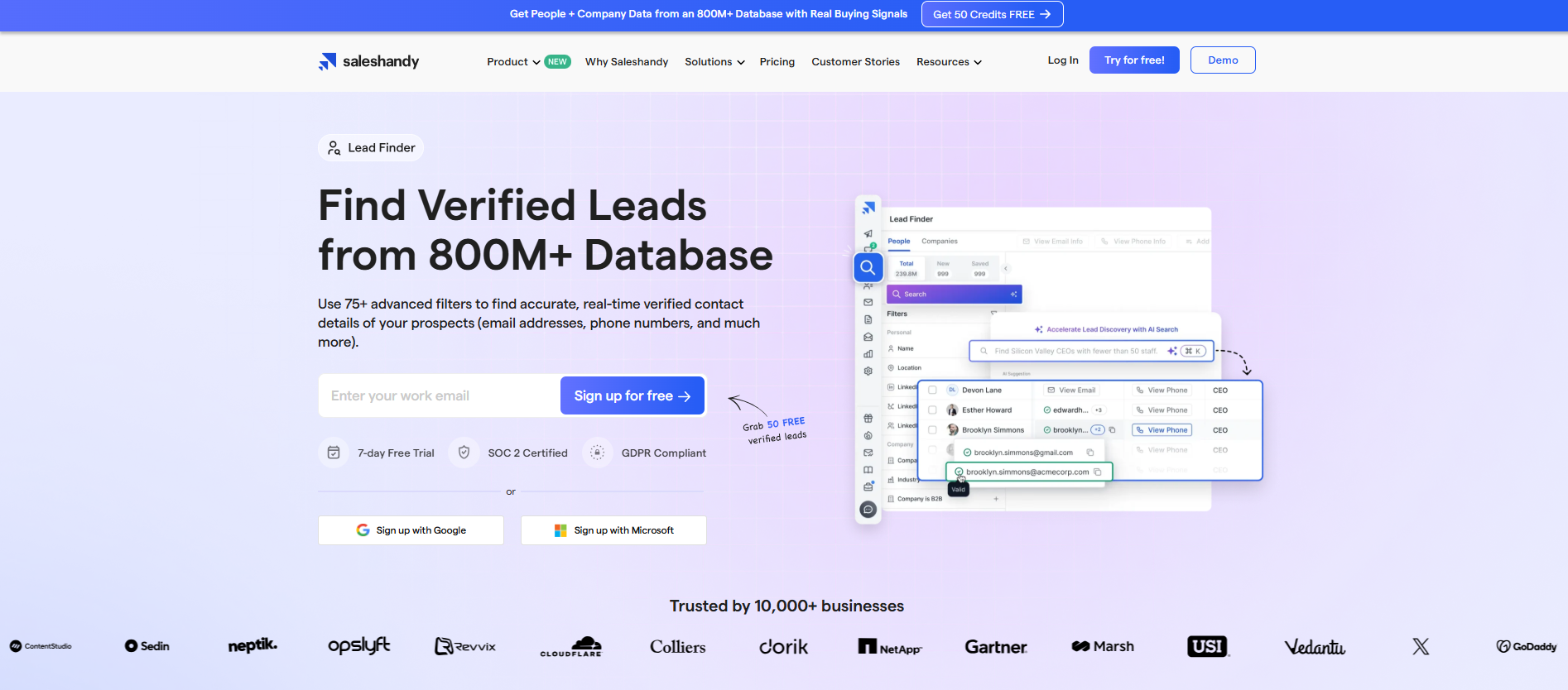Click the Company is B2B filter text
The height and width of the screenshot is (690, 1568).
(920, 499)
